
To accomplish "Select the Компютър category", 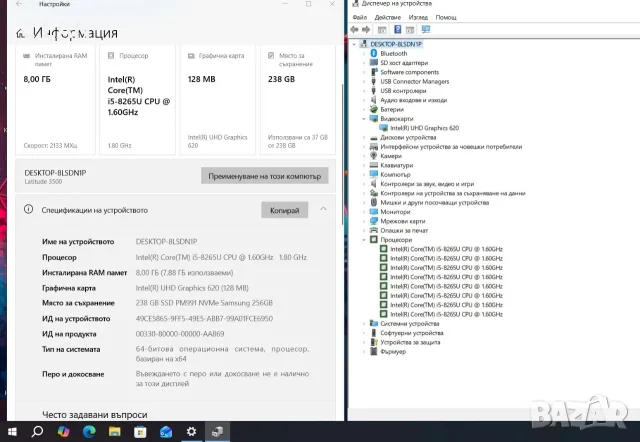I will (x=395, y=175).
